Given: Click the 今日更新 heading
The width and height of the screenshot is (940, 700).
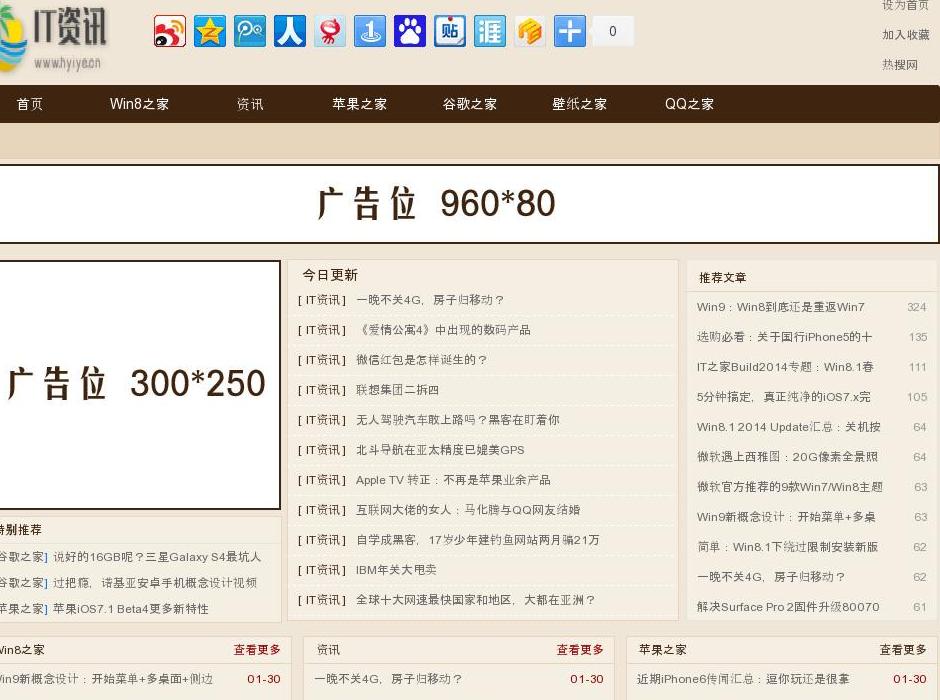Looking at the screenshot, I should [330, 275].
